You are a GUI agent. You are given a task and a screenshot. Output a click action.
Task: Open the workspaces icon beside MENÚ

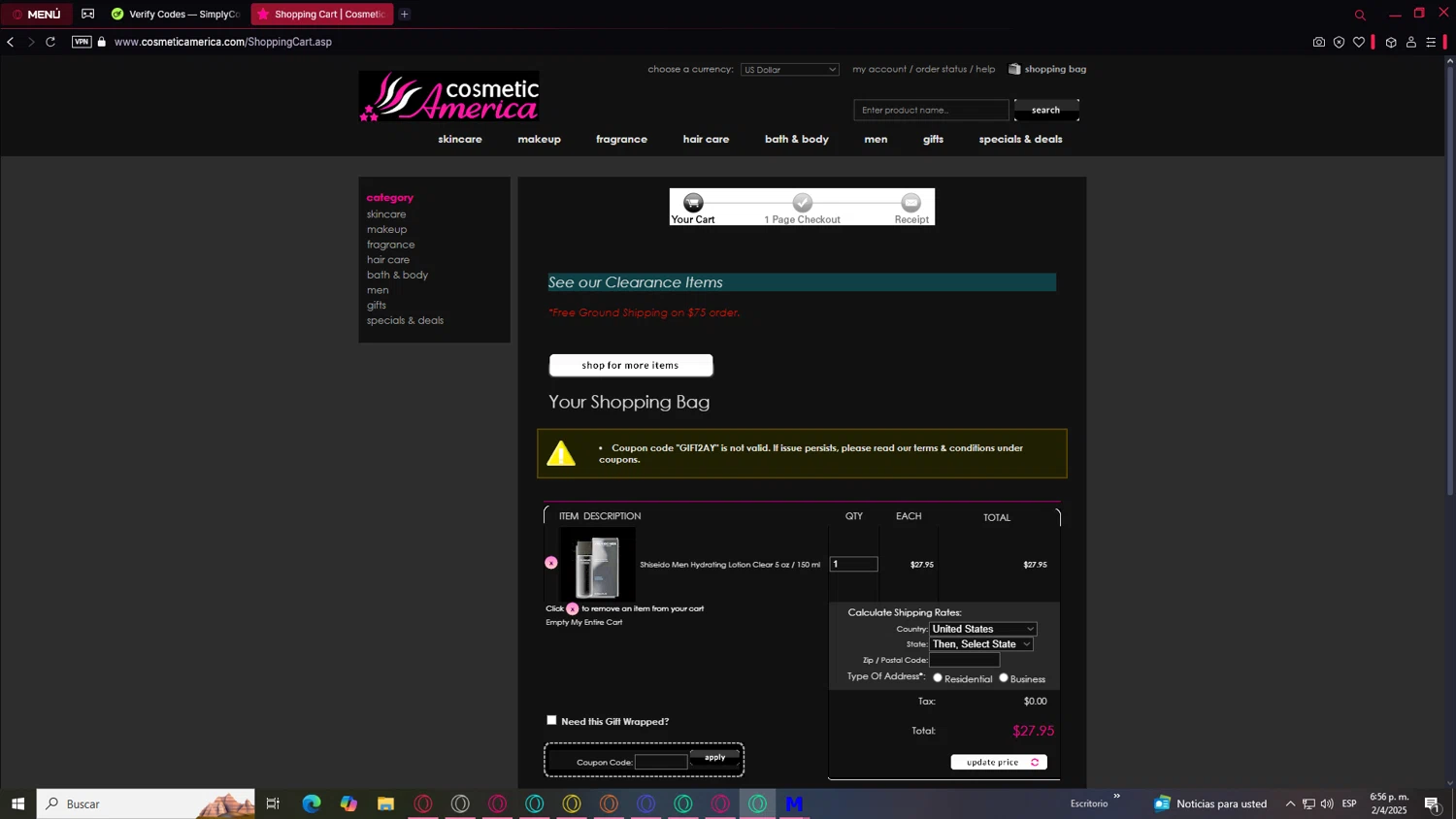(x=88, y=14)
